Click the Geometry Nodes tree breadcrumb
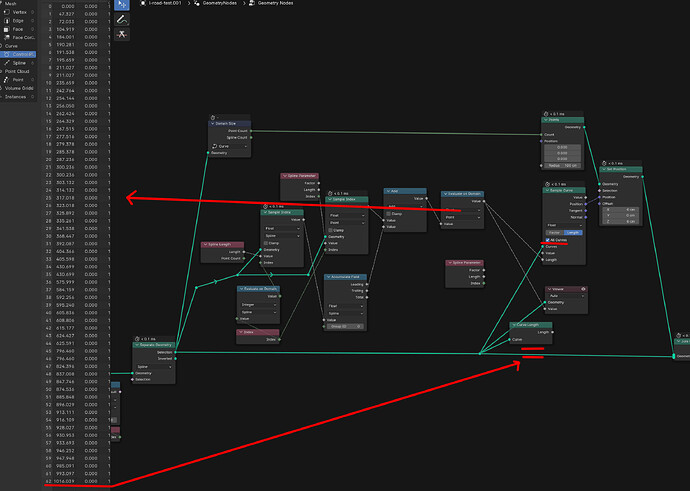Image resolution: width=690 pixels, height=491 pixels. point(275,3)
